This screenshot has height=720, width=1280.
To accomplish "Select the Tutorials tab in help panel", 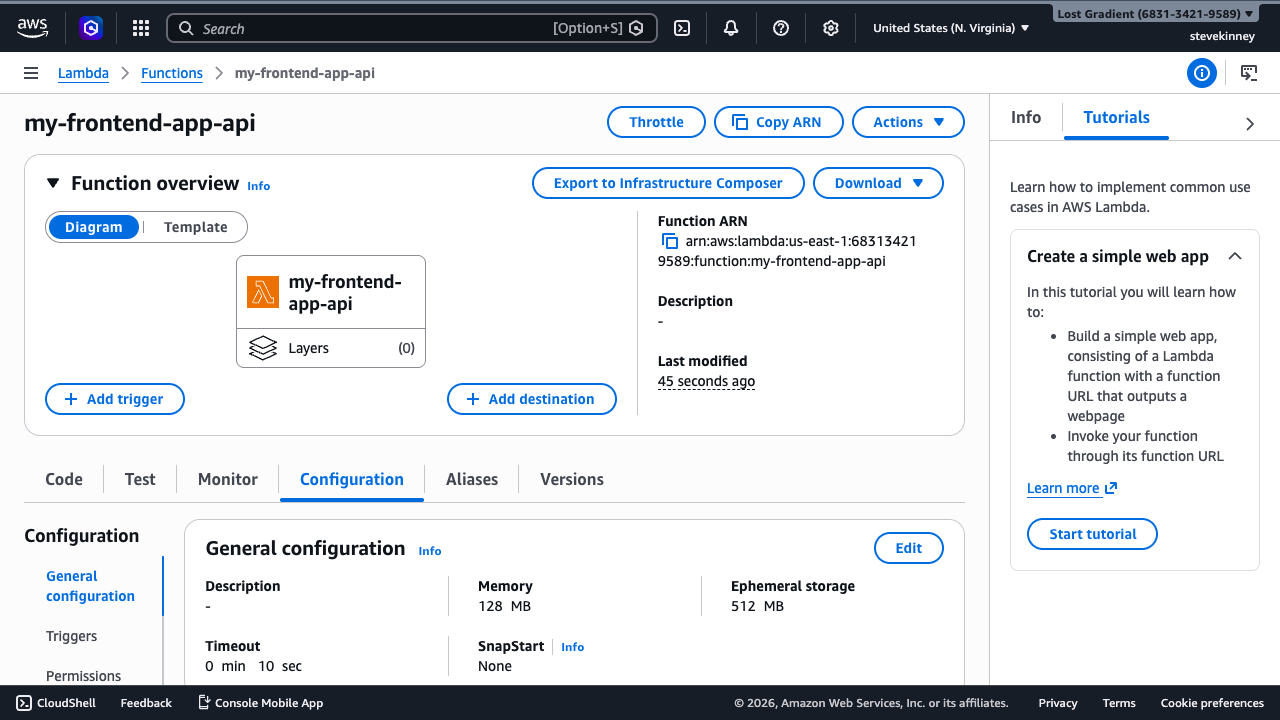I will [x=1117, y=117].
